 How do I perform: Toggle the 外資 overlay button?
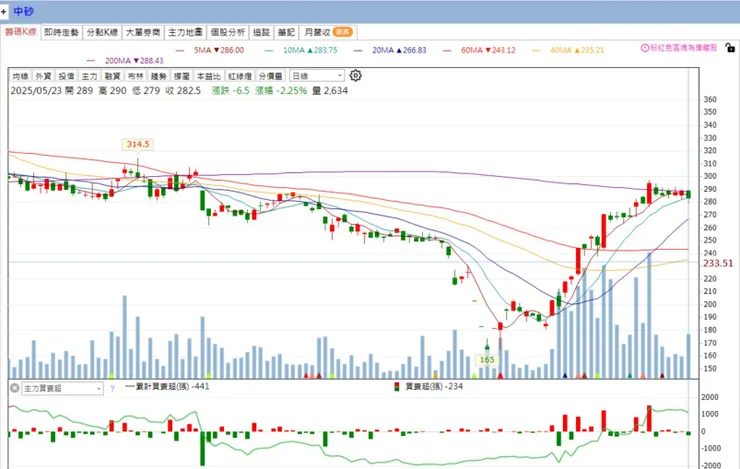43,76
